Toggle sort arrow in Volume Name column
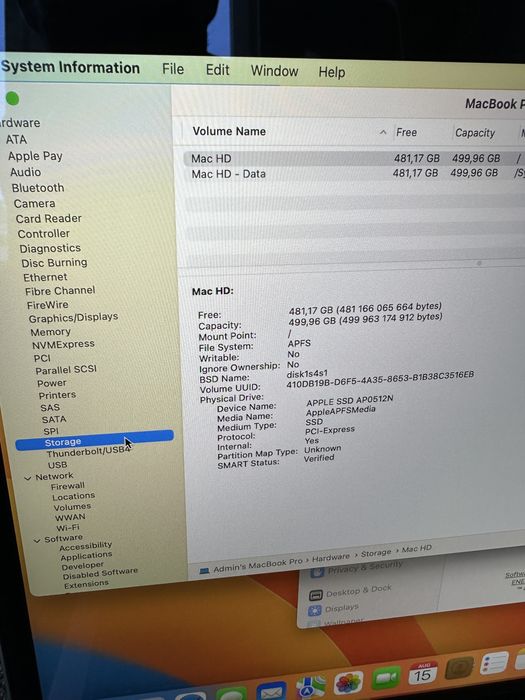This screenshot has height=700, width=525. point(383,132)
